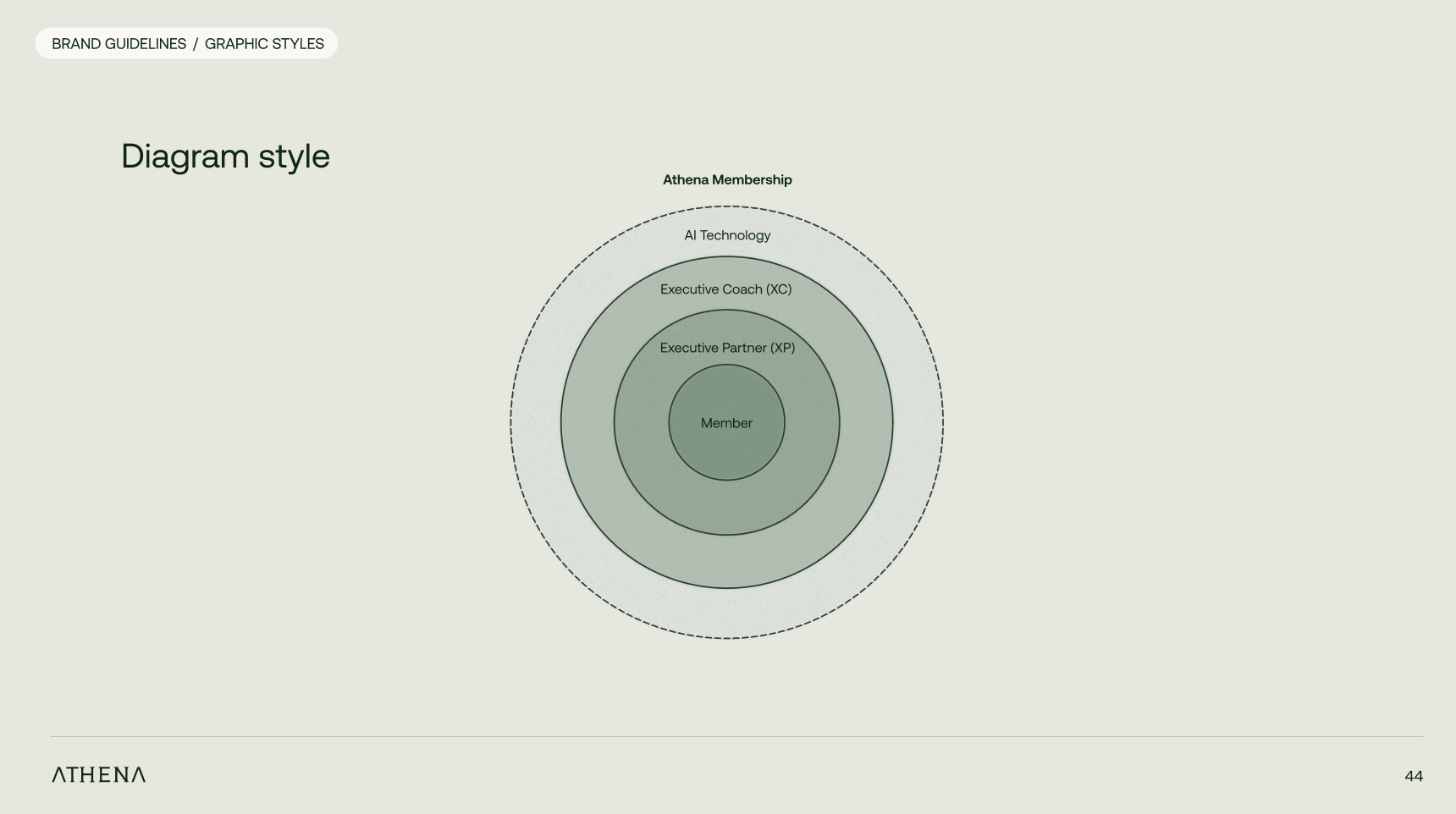Viewport: 1456px width, 814px height.
Task: Click the 'Executive Partner (XP)' label
Action: click(x=727, y=348)
